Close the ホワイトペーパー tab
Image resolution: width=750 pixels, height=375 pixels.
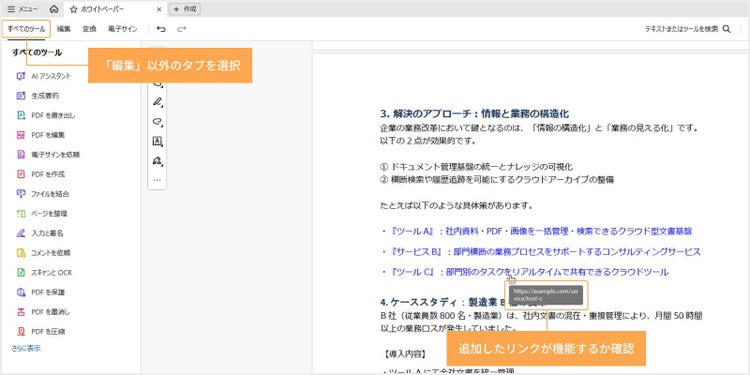[159, 9]
